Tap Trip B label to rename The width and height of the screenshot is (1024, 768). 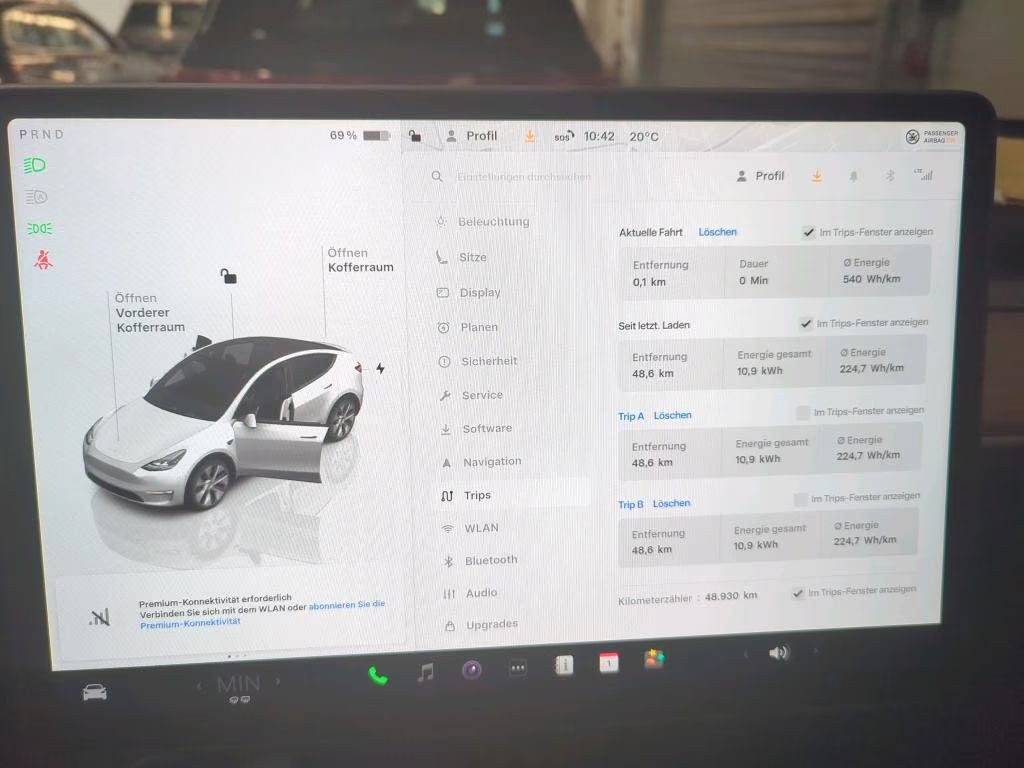point(630,505)
